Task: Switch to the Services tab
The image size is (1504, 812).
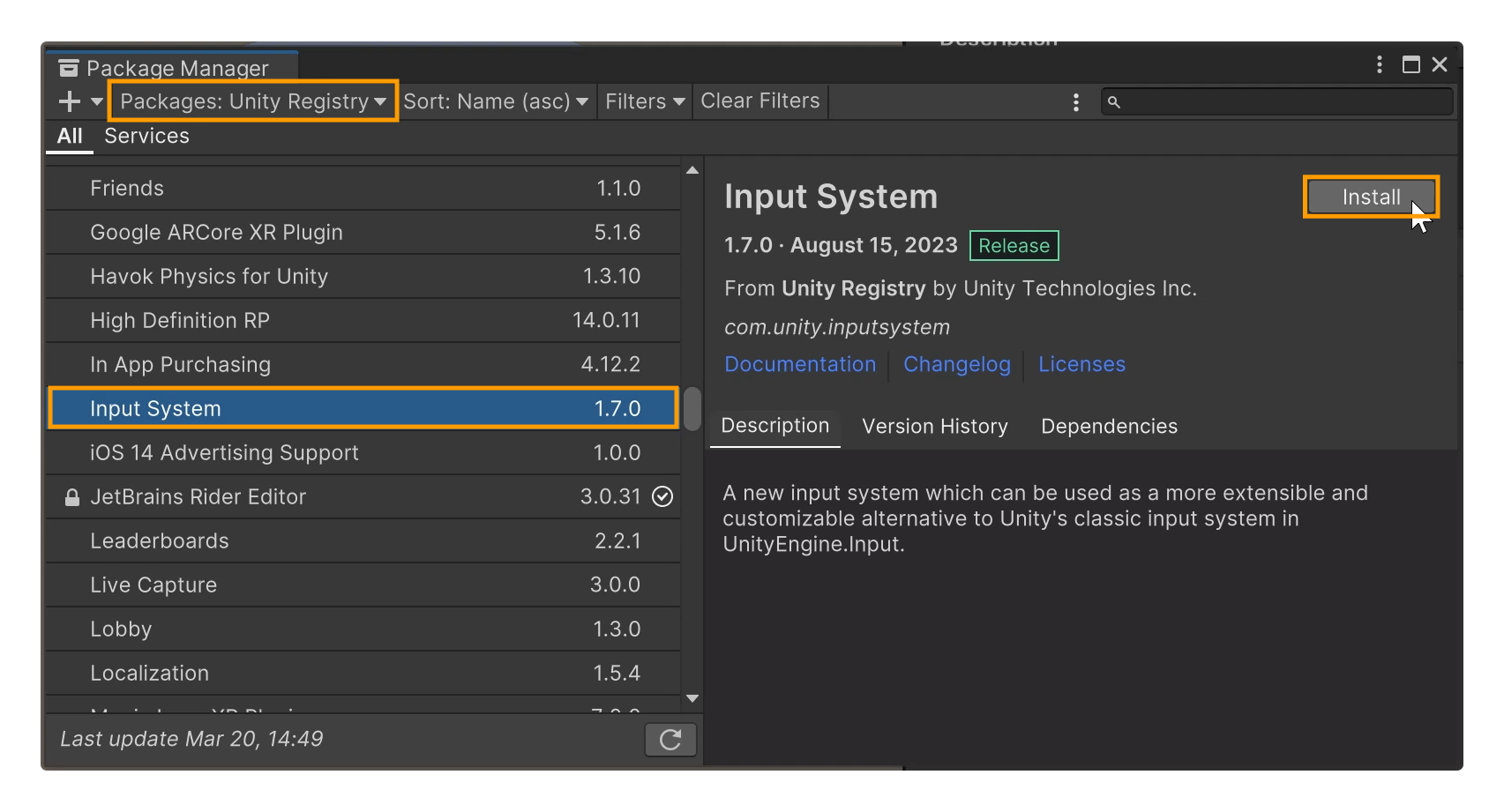Action: point(146,136)
